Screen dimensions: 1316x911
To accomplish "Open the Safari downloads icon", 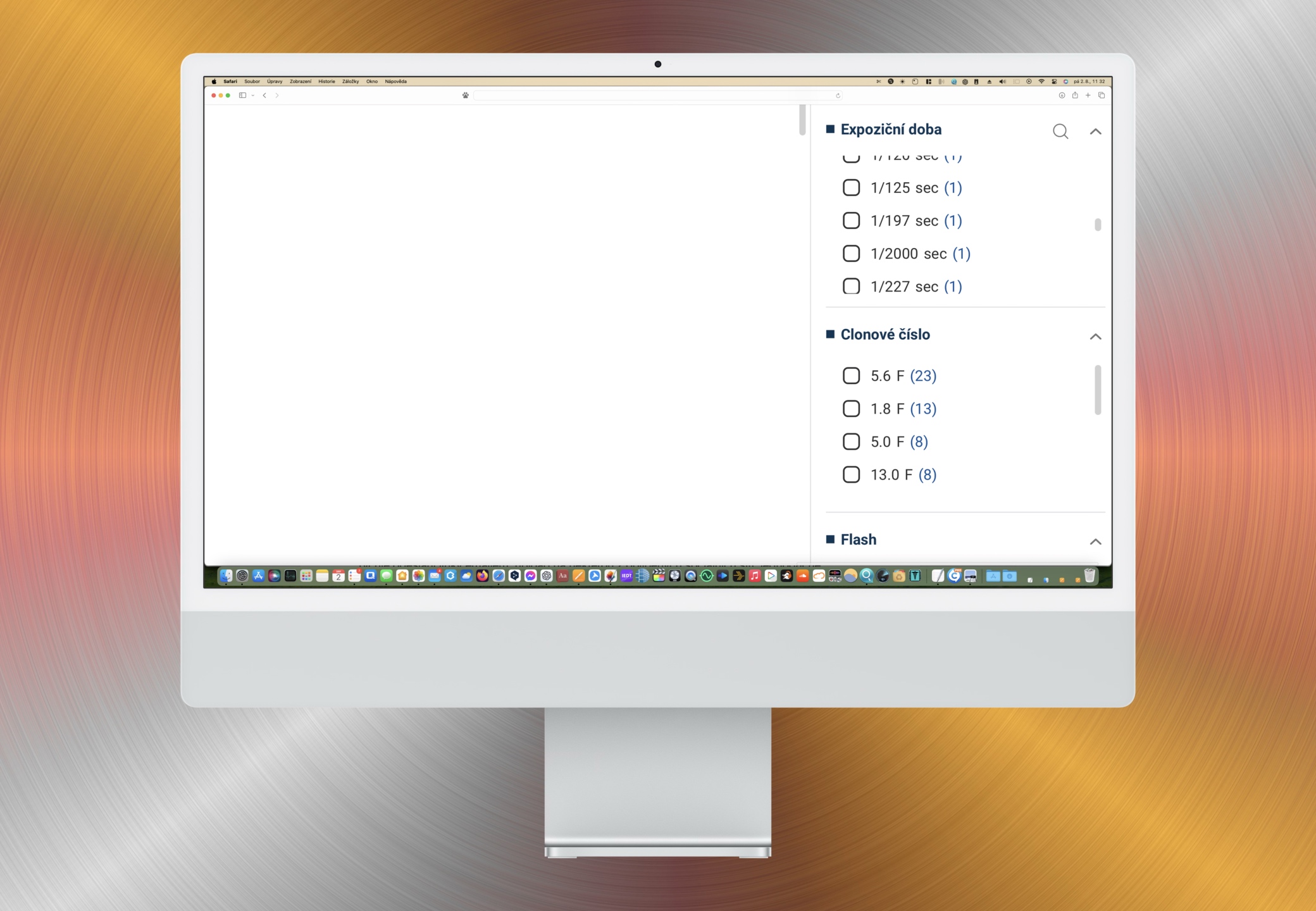I will 1062,96.
